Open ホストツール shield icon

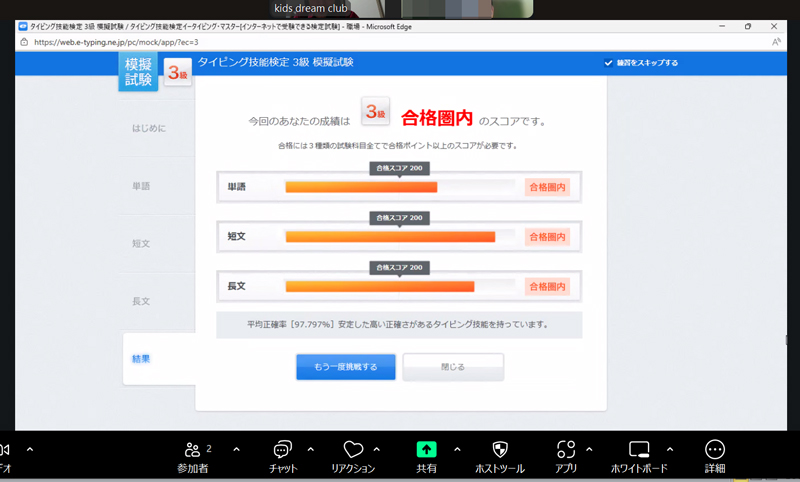[500, 450]
